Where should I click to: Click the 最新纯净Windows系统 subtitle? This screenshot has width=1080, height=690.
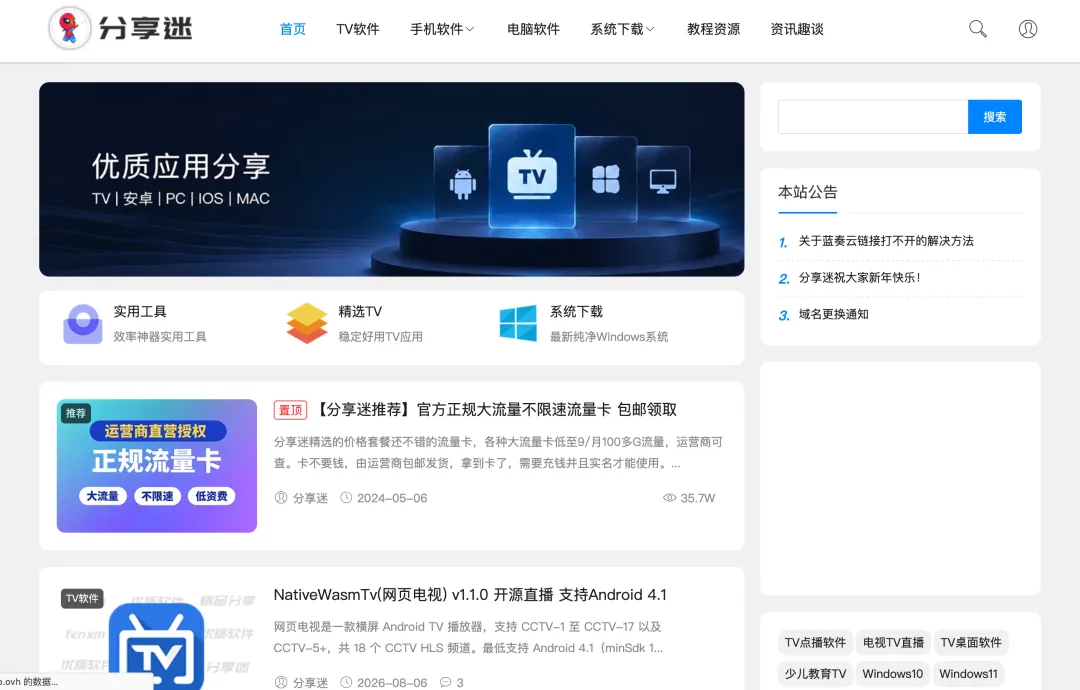click(609, 337)
